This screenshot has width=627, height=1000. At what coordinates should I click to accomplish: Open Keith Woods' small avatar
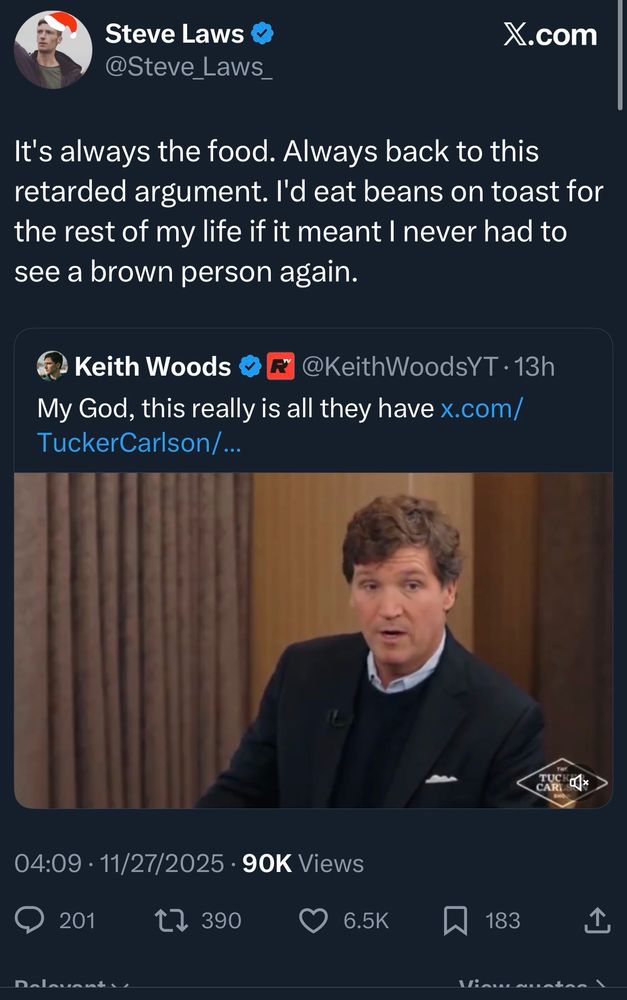[x=52, y=366]
